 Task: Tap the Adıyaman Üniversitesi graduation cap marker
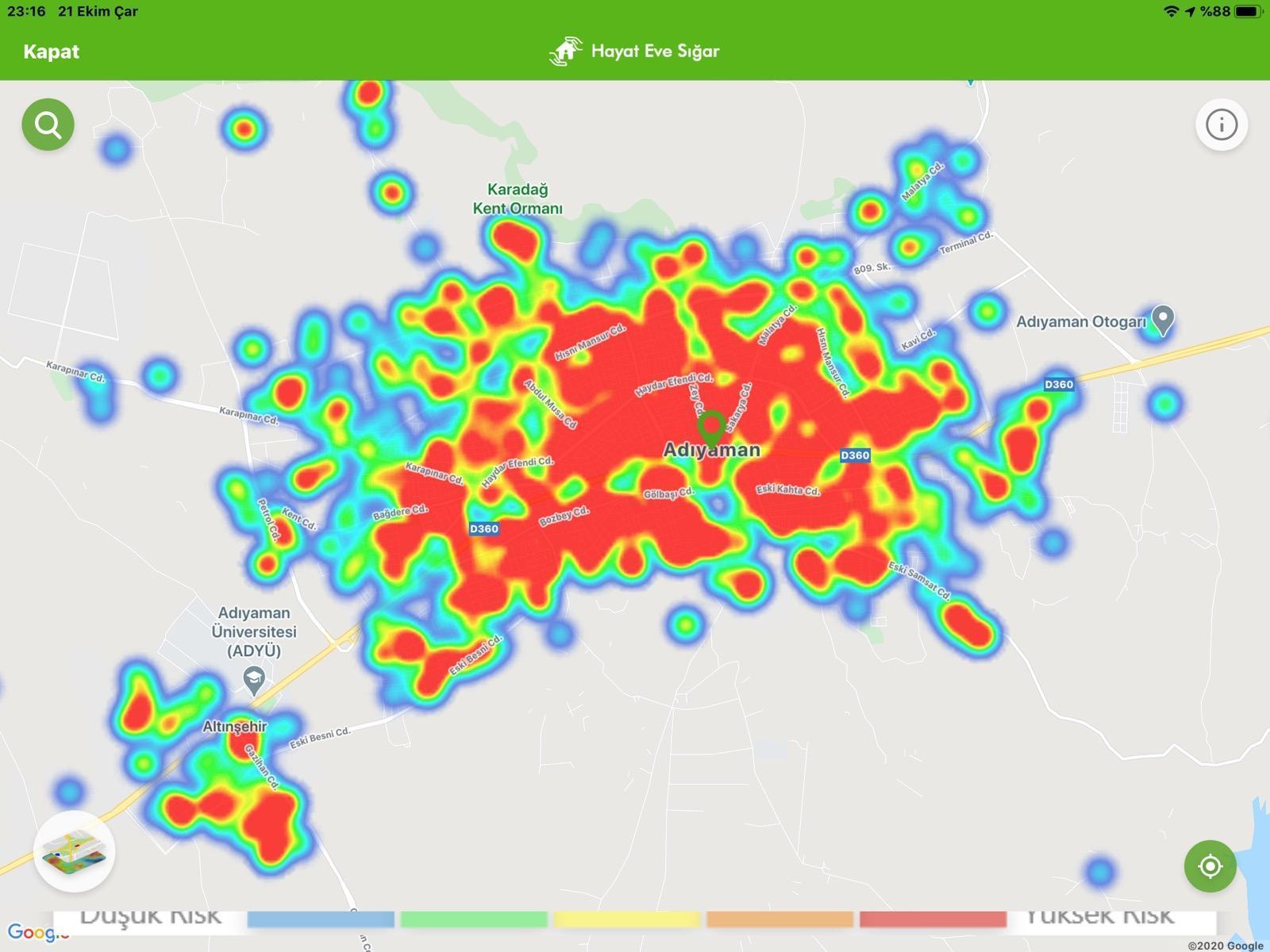254,680
